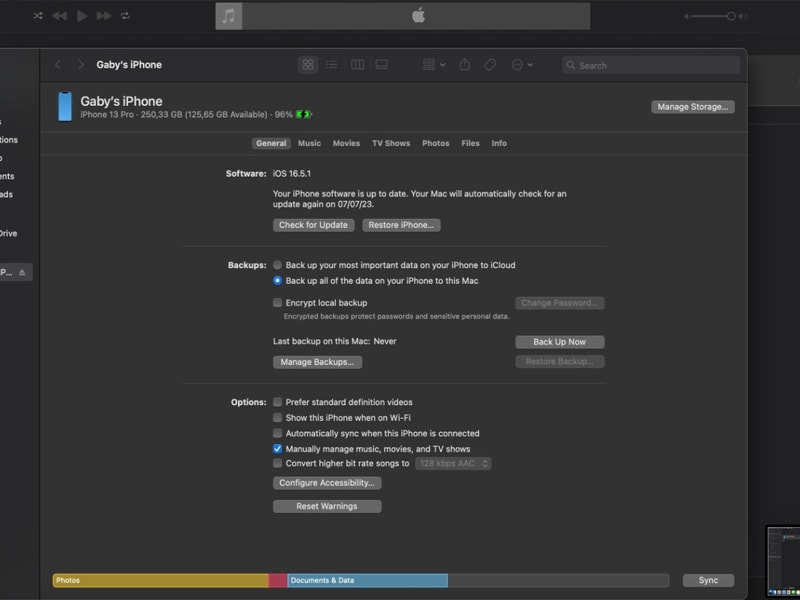Select back up to iCloud option
The image size is (800, 600).
tap(277, 265)
